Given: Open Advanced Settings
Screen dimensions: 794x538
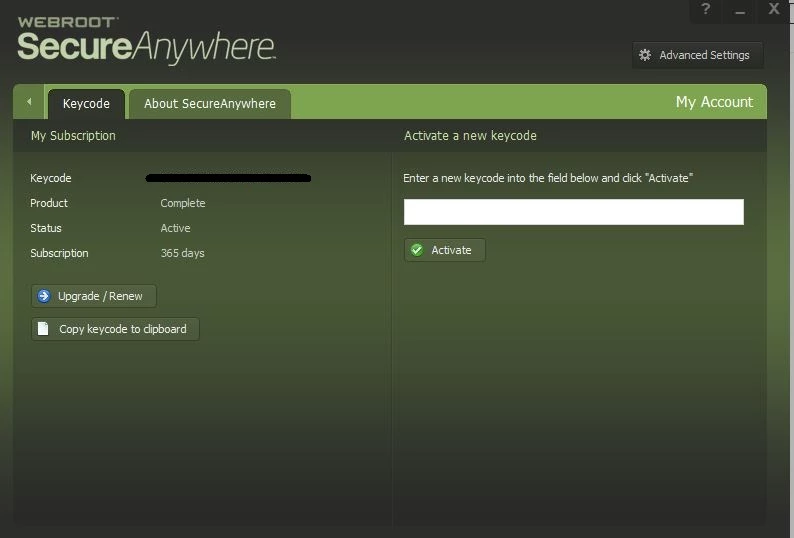Looking at the screenshot, I should pos(697,55).
